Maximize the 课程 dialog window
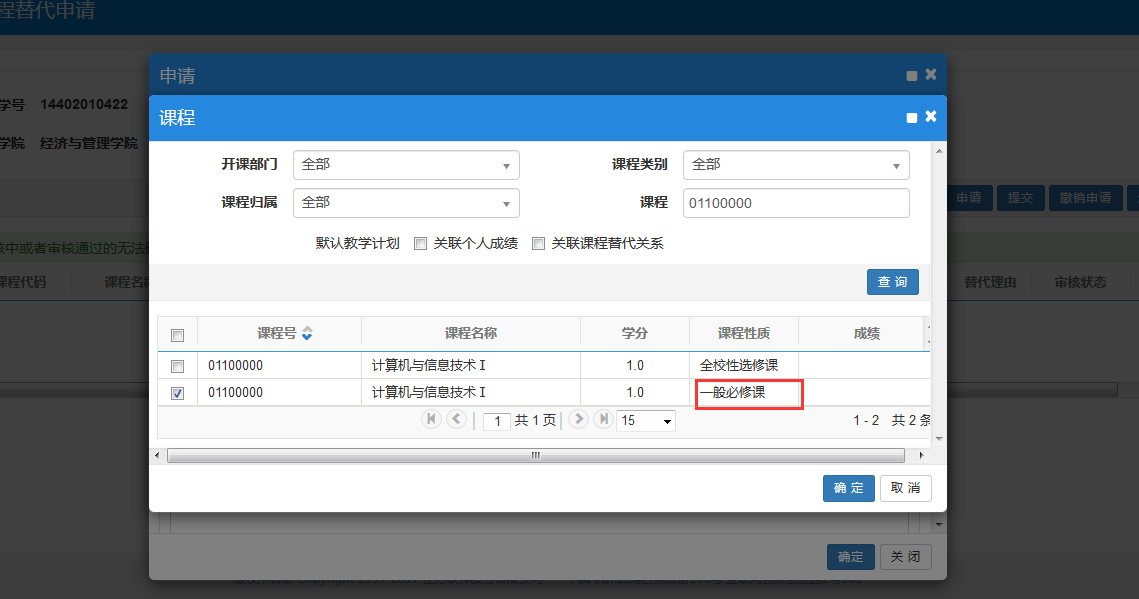This screenshot has width=1139, height=599. pyautogui.click(x=912, y=118)
